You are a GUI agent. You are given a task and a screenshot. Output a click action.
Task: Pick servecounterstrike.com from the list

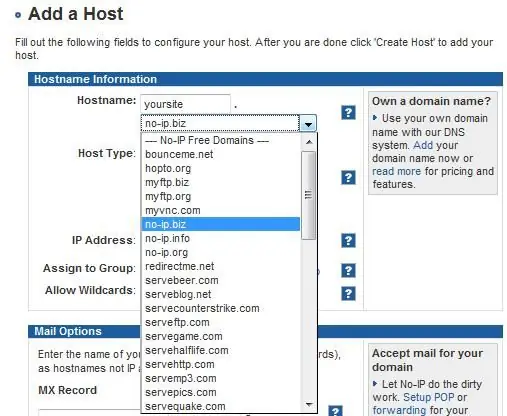pyautogui.click(x=221, y=308)
